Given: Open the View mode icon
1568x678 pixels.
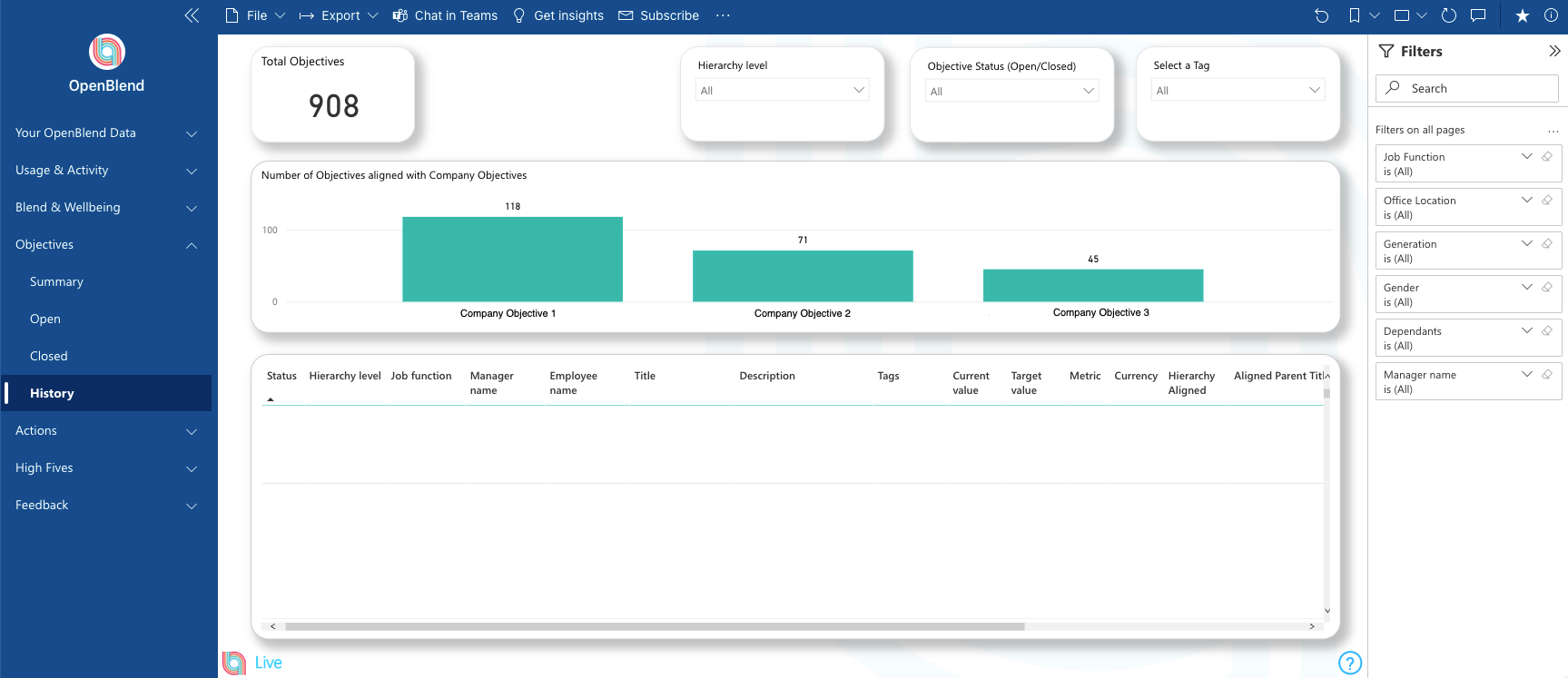Looking at the screenshot, I should [1402, 15].
